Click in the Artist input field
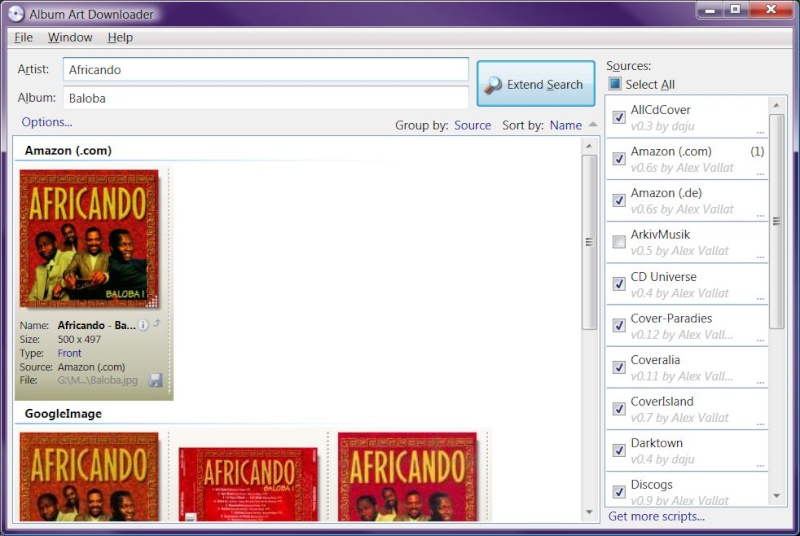This screenshot has height=536, width=800. click(265, 69)
